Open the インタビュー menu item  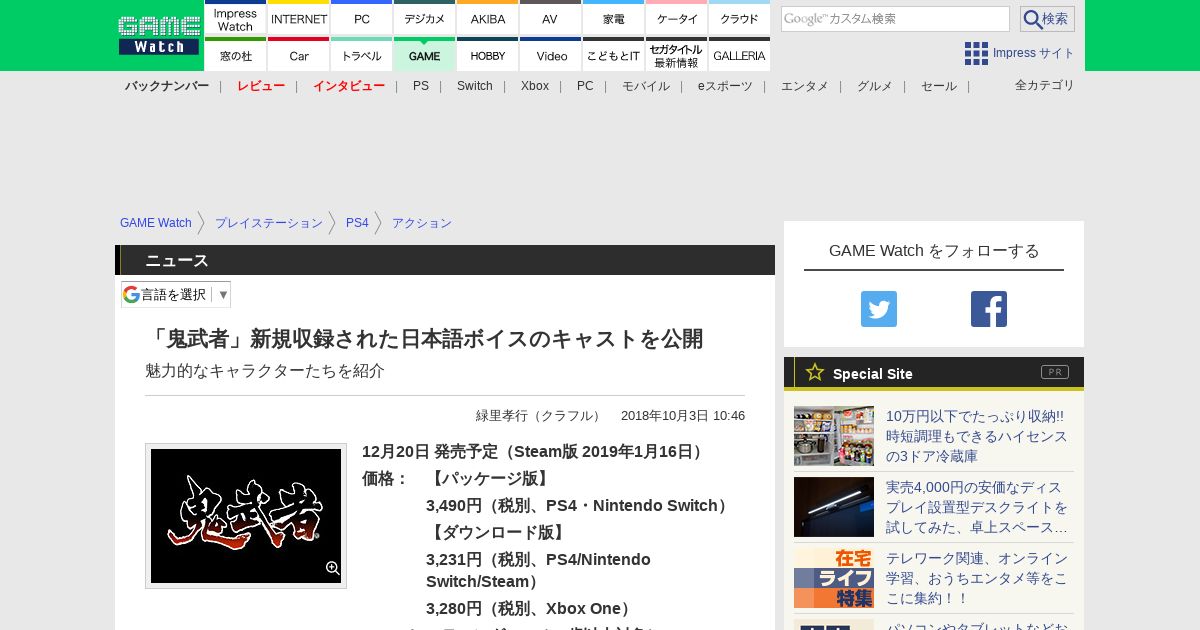[349, 86]
